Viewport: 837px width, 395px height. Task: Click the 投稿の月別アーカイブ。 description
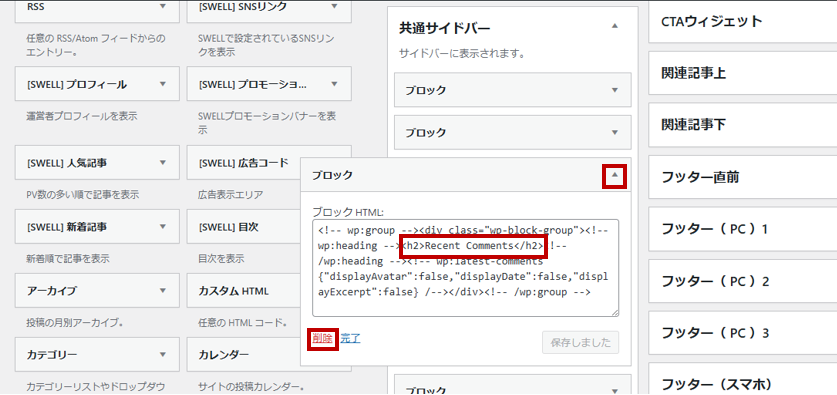pyautogui.click(x=75, y=323)
